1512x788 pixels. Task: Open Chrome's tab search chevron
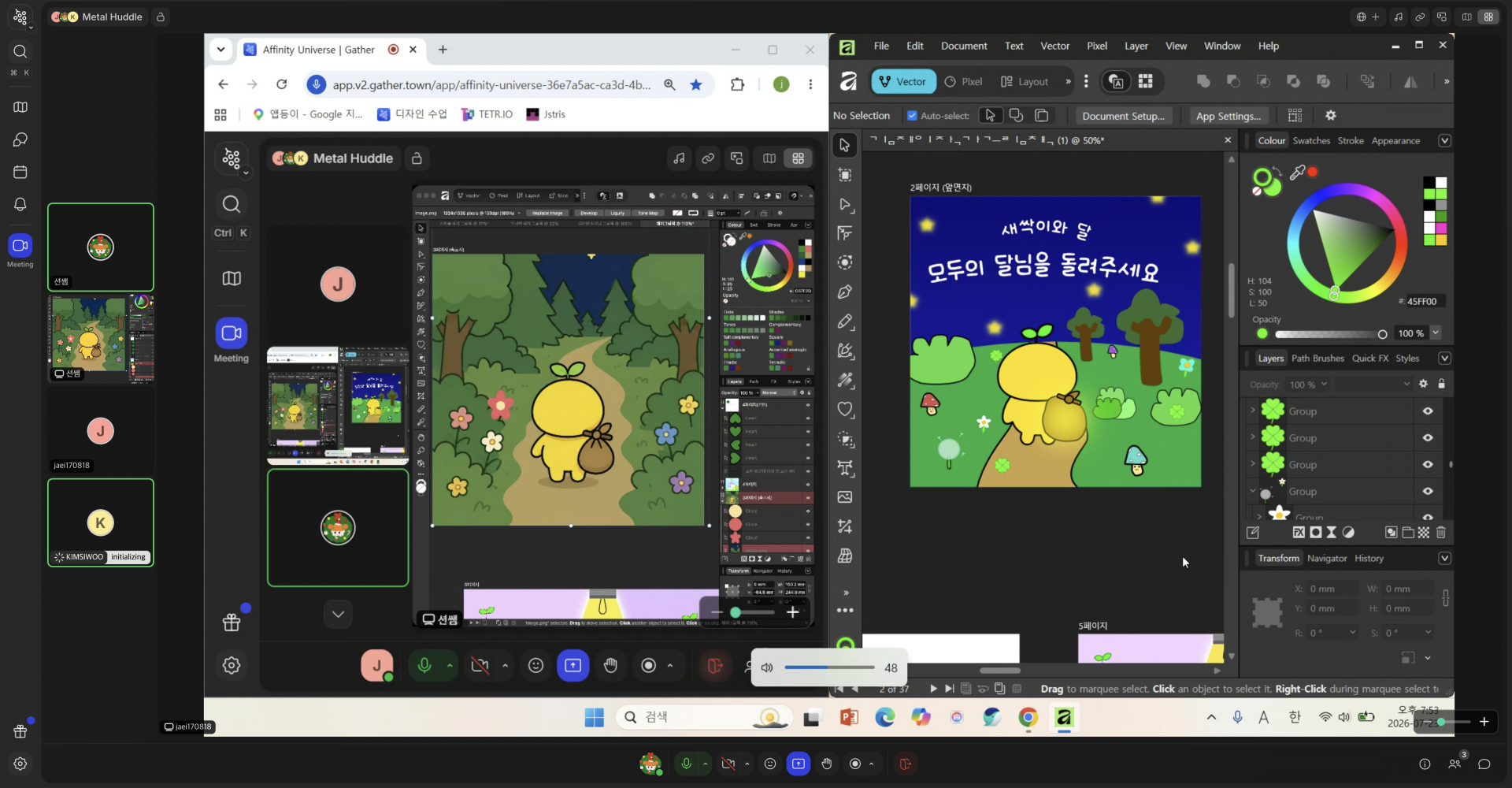221,50
